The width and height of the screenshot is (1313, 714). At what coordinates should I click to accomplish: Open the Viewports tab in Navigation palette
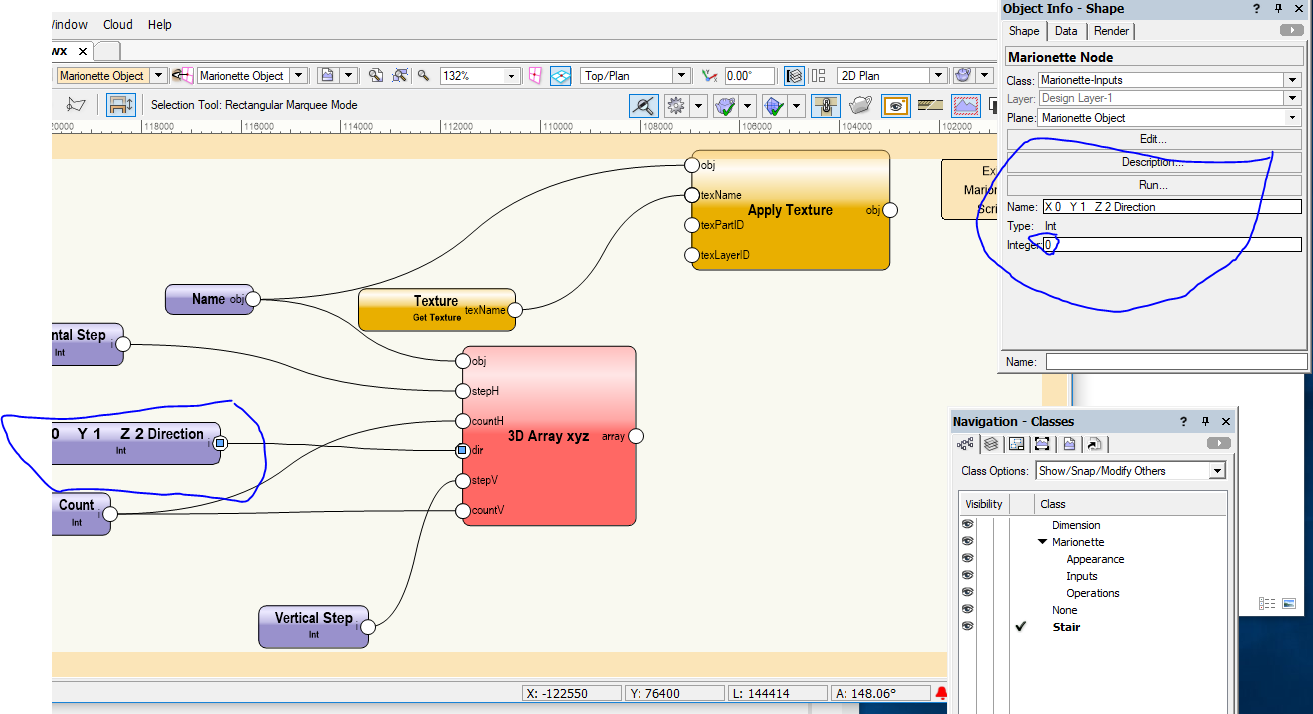click(1042, 445)
